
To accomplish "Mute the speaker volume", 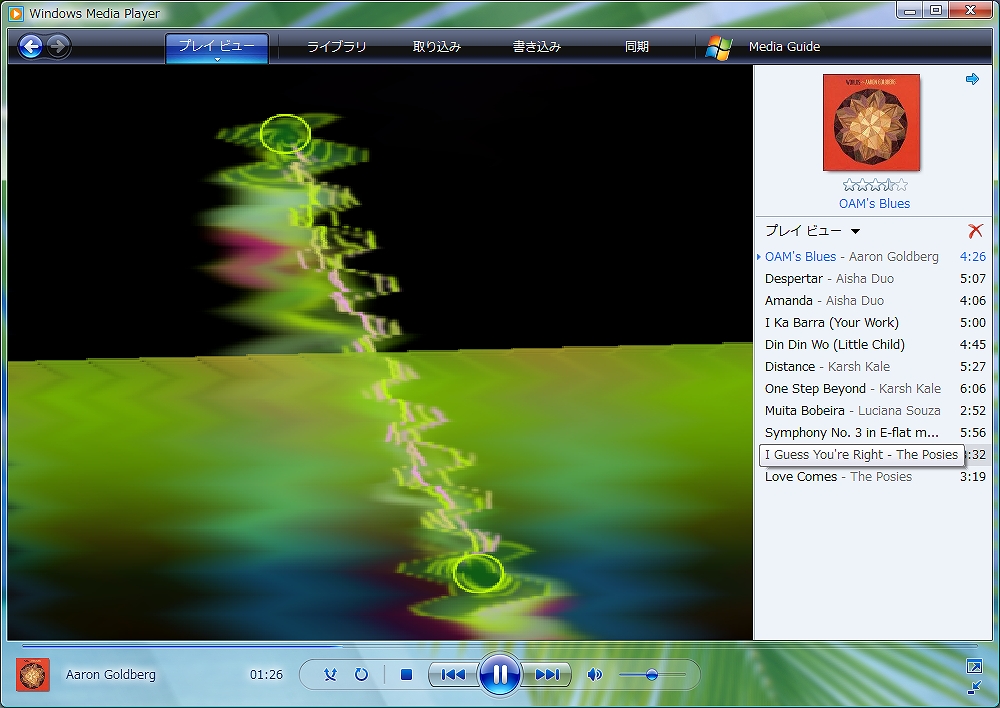I will [594, 675].
